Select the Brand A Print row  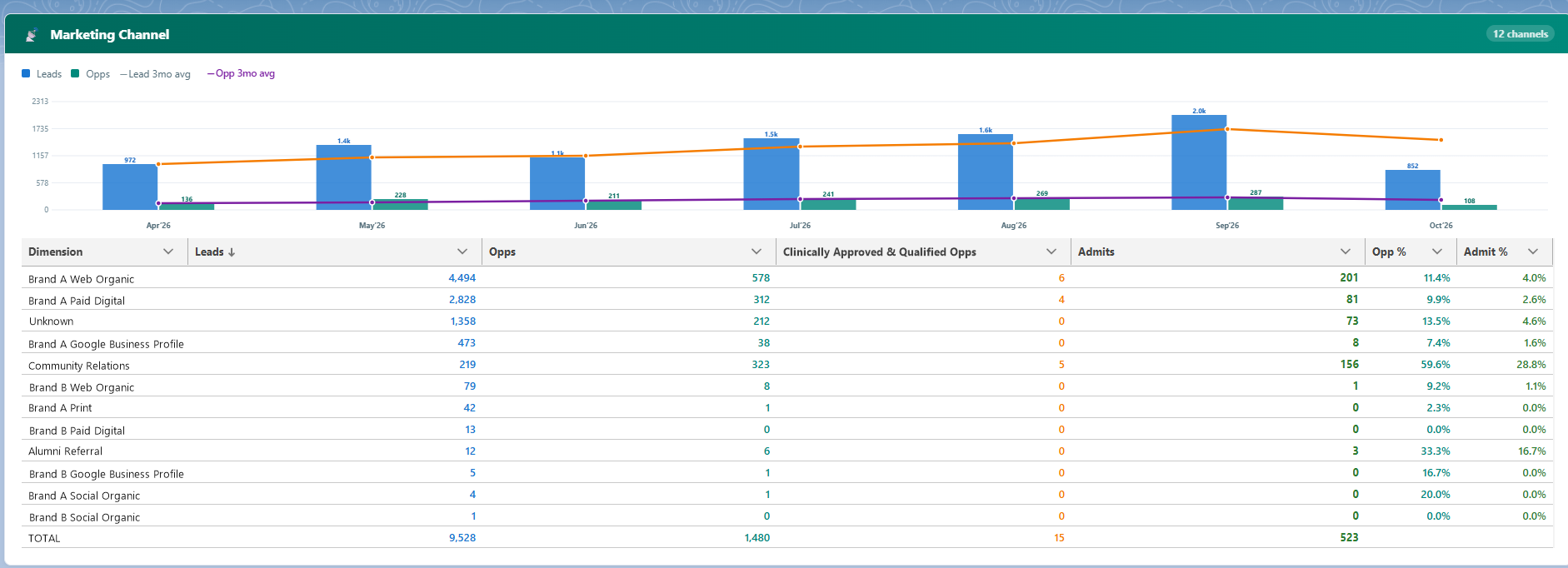[x=787, y=408]
